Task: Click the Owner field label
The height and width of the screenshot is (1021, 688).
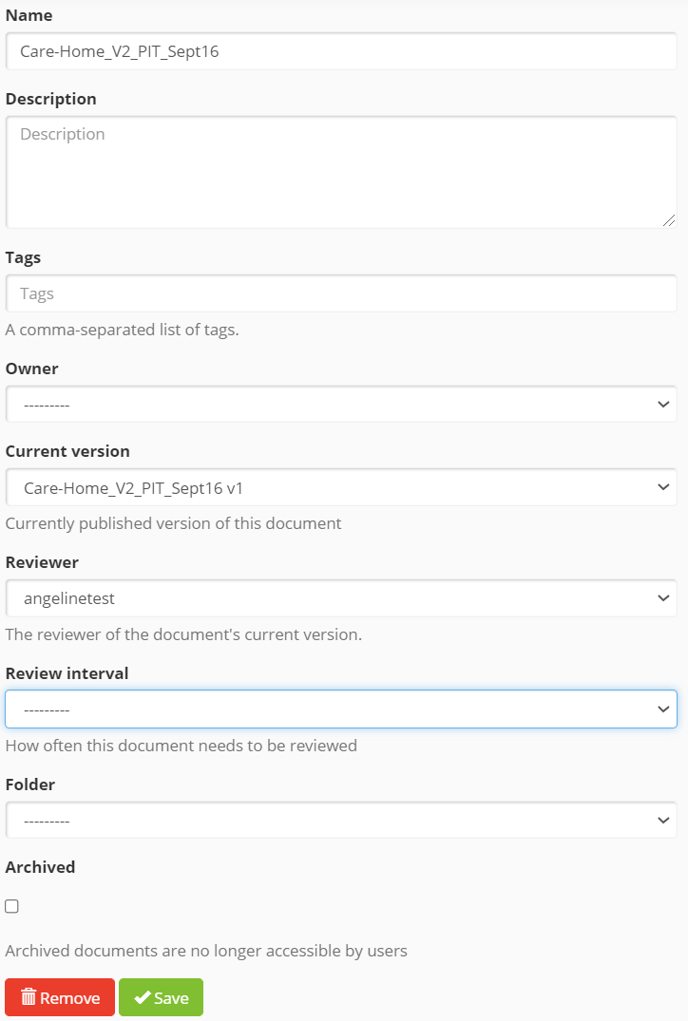Action: click(x=32, y=369)
